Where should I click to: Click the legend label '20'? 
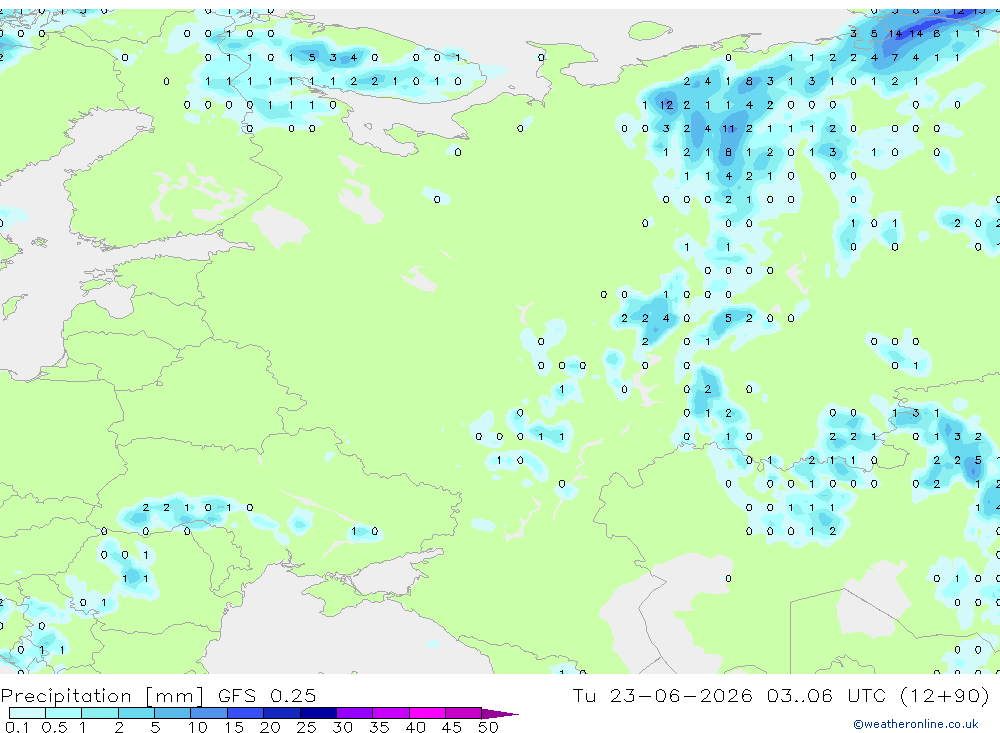tap(270, 727)
